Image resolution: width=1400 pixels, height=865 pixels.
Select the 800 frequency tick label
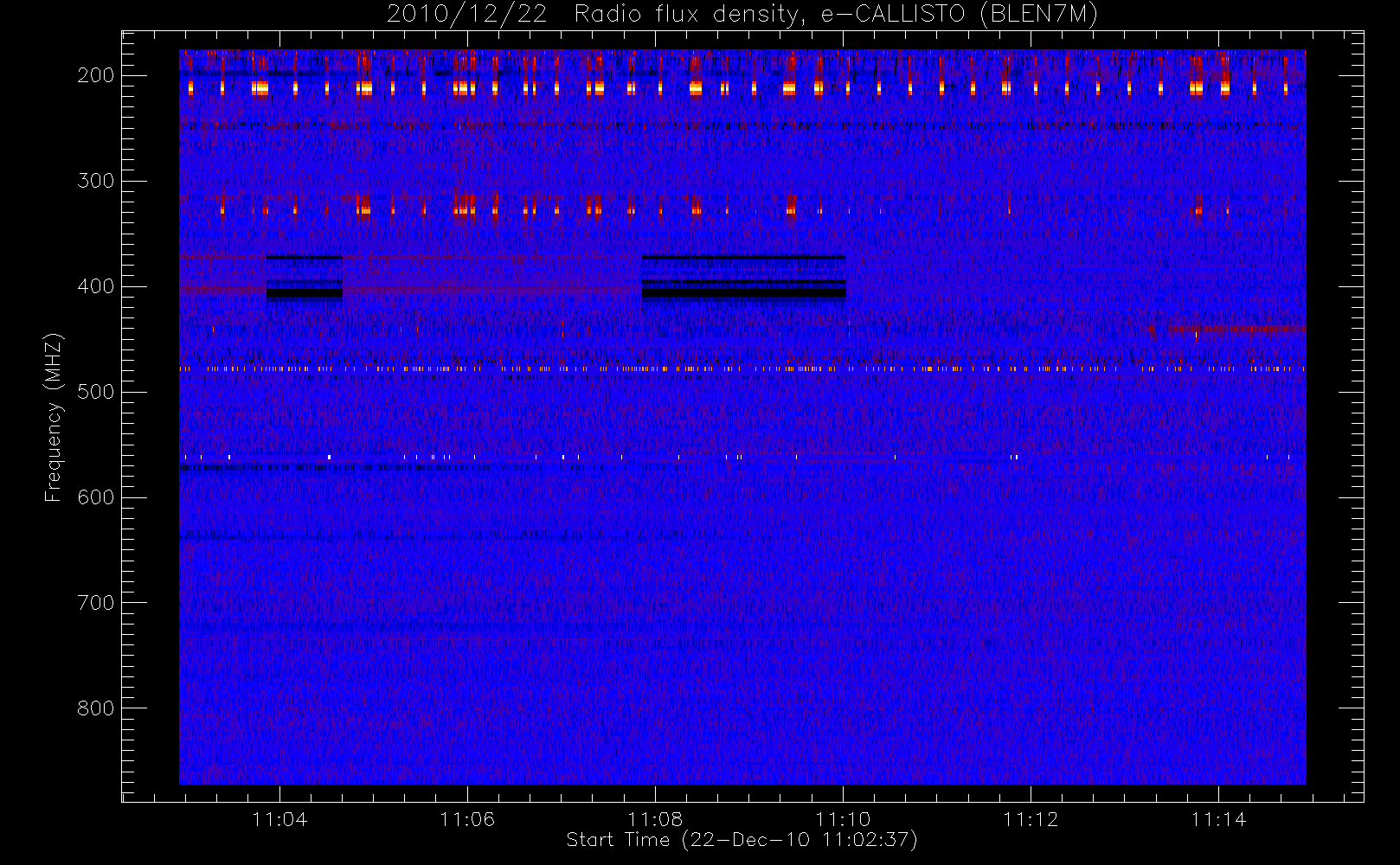click(96, 708)
